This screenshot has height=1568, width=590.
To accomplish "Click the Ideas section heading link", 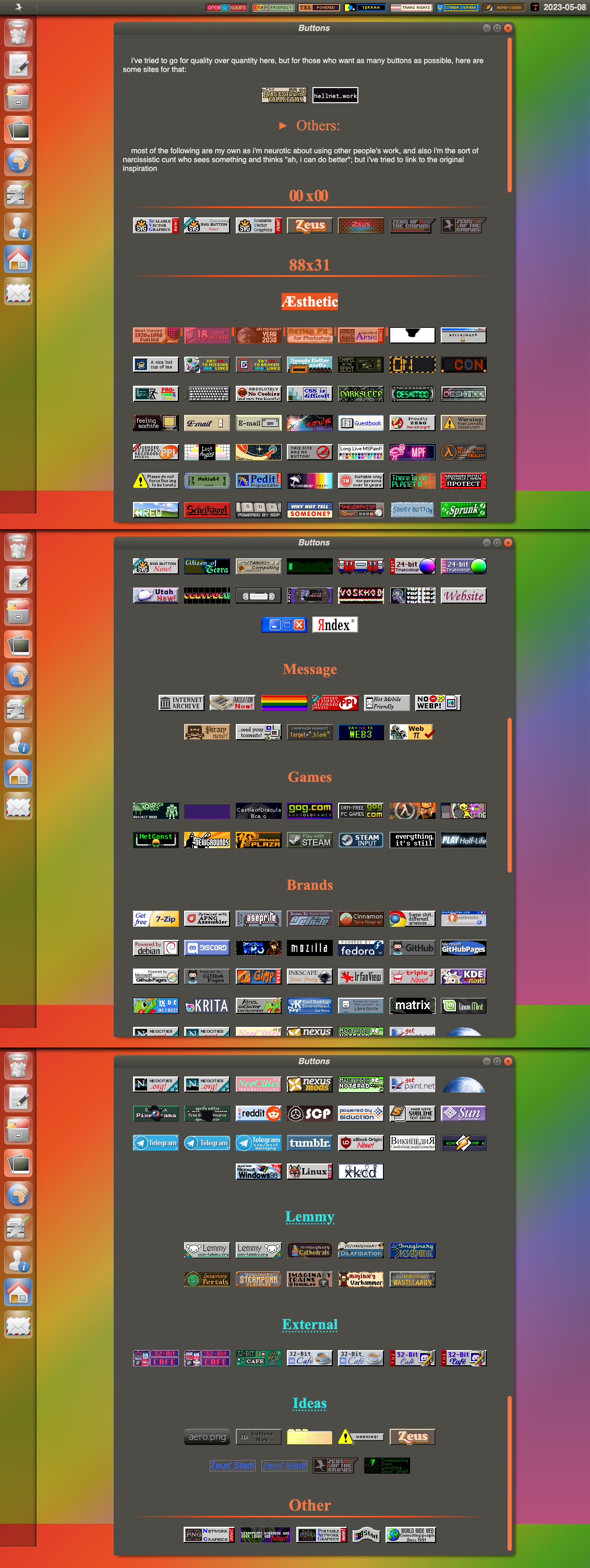I will tap(309, 1403).
